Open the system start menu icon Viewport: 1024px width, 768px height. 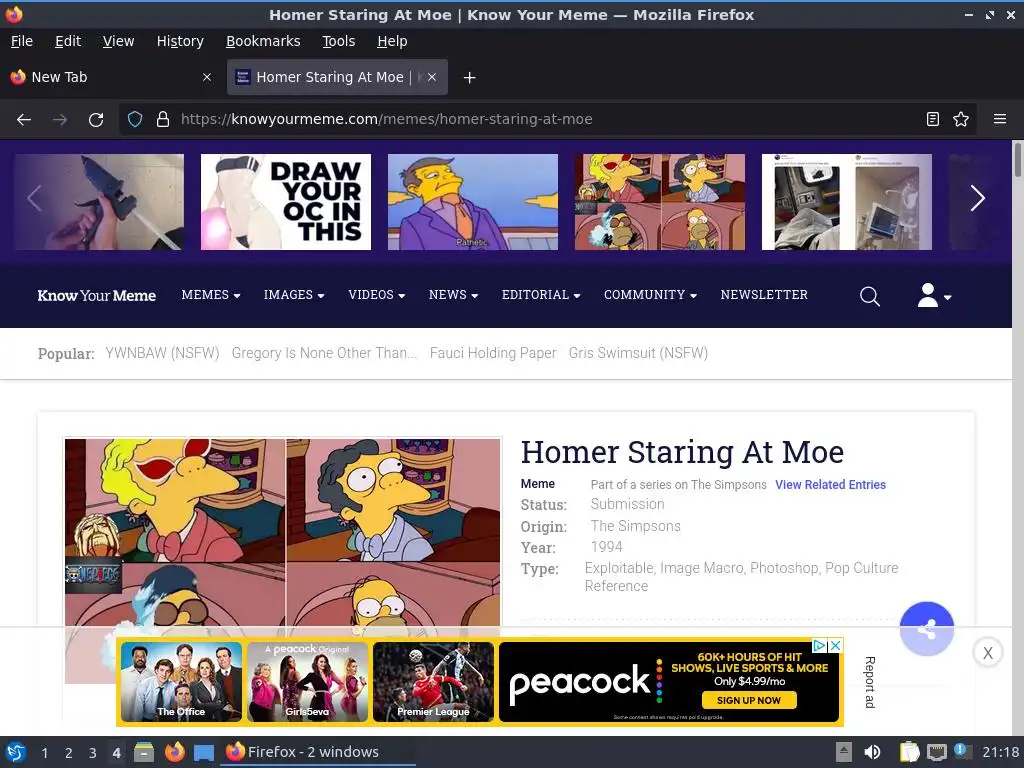[16, 752]
